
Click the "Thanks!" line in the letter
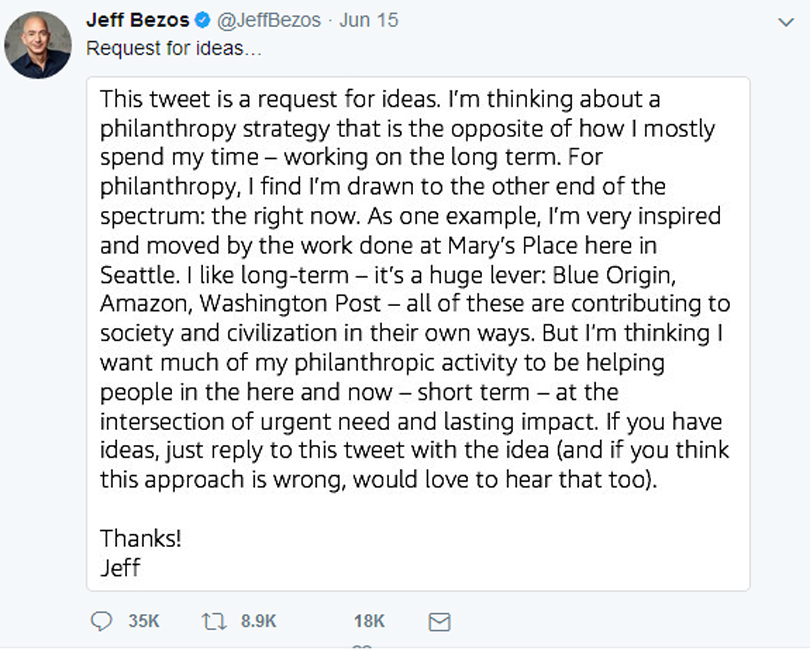141,538
